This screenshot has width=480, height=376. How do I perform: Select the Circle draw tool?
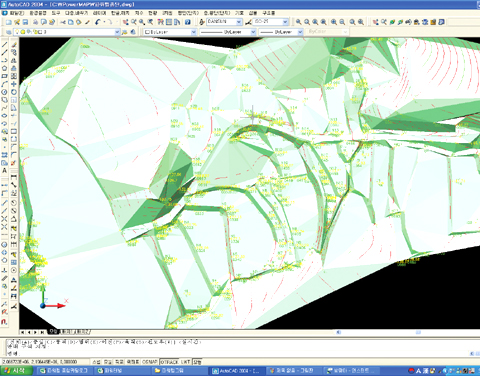(5, 92)
